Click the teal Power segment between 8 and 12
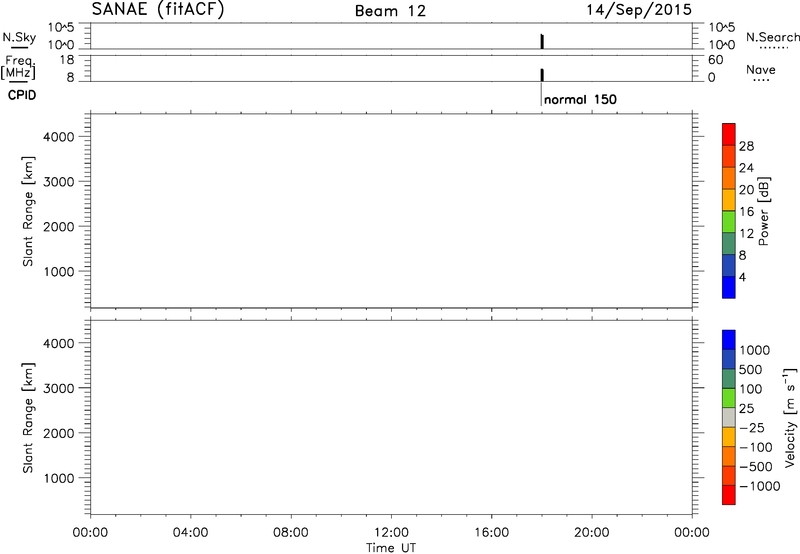This screenshot has height=554, width=800. (x=729, y=244)
